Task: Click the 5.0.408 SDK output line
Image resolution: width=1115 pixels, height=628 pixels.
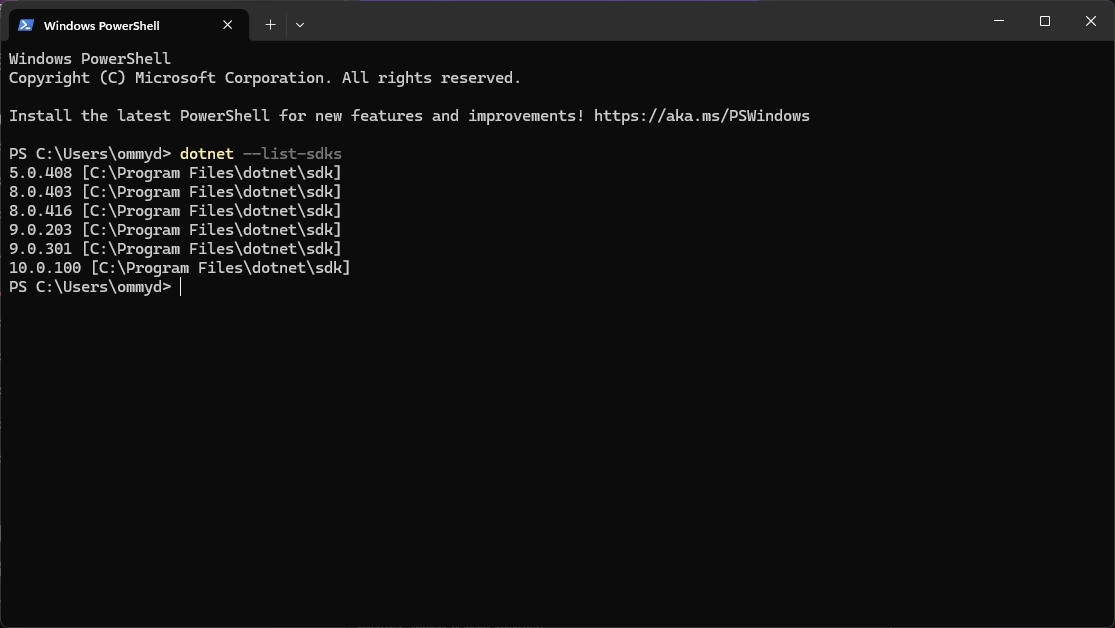Action: [x=175, y=173]
